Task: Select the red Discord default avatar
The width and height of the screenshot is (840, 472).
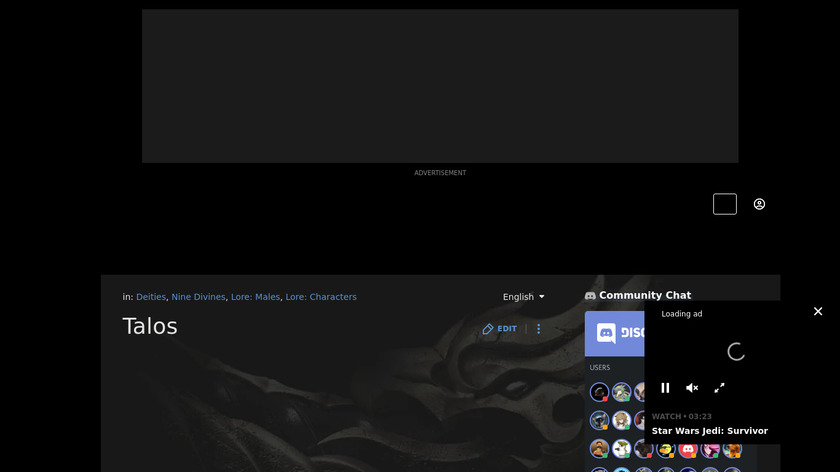Action: pos(688,450)
